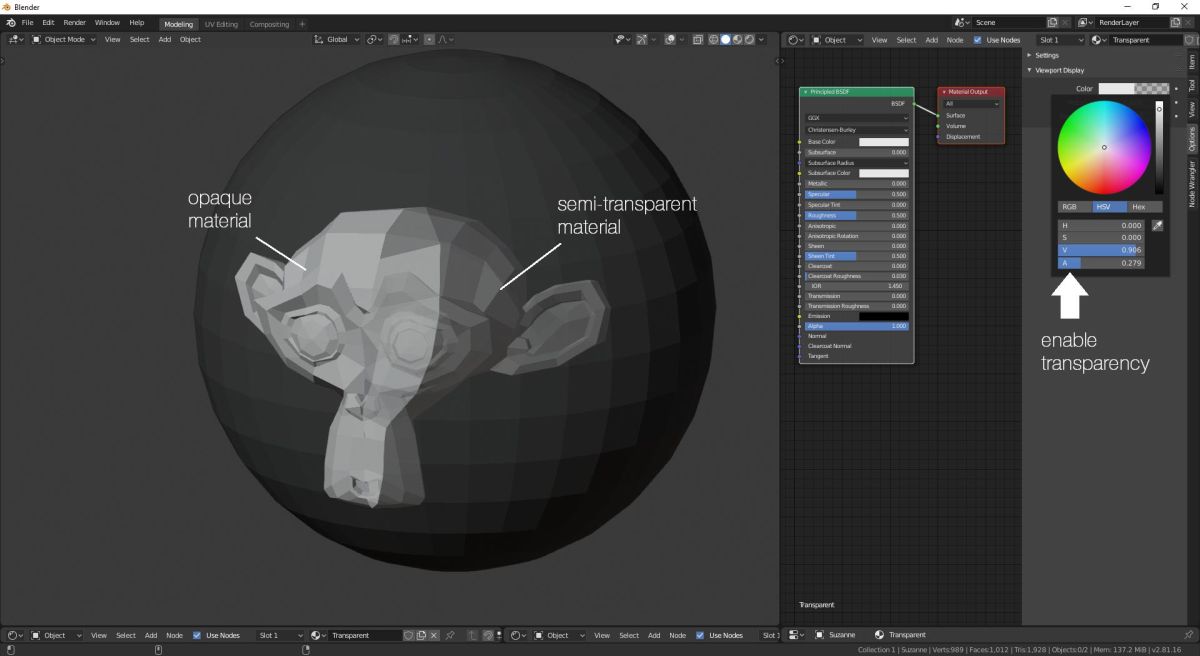Open node editor type dropdown at top
Screen dimensions: 1200x656
tap(795, 40)
